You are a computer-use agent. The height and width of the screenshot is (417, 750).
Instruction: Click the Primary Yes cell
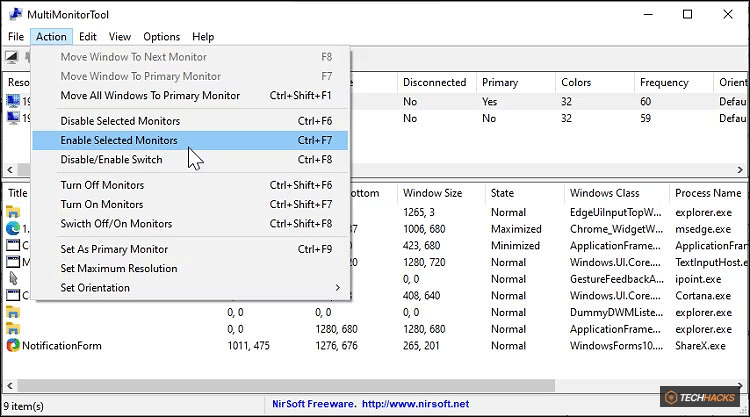(x=489, y=101)
